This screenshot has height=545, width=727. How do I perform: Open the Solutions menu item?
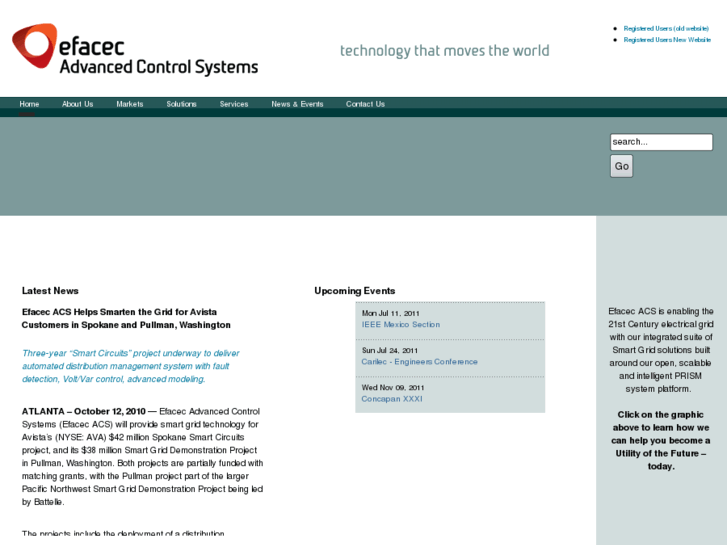click(x=181, y=104)
